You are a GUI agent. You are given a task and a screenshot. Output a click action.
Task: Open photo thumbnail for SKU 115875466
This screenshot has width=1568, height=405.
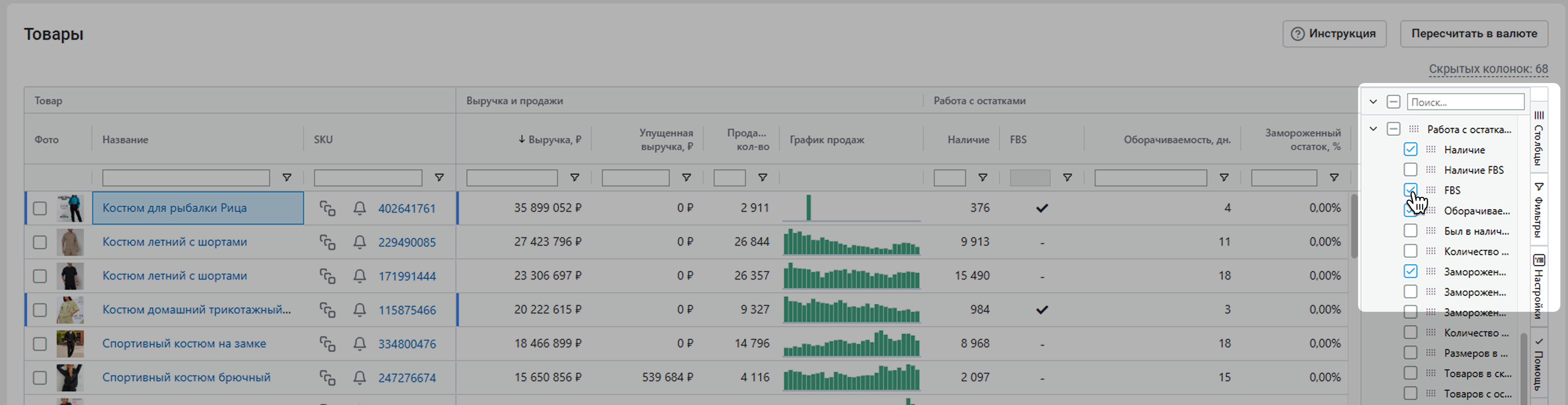tap(70, 310)
